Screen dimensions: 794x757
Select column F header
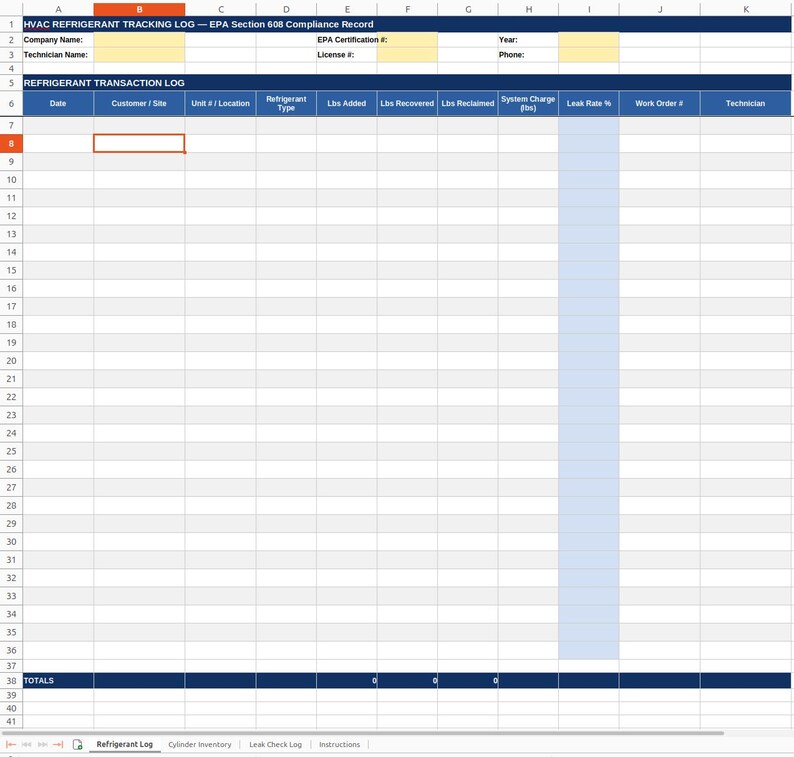(407, 9)
